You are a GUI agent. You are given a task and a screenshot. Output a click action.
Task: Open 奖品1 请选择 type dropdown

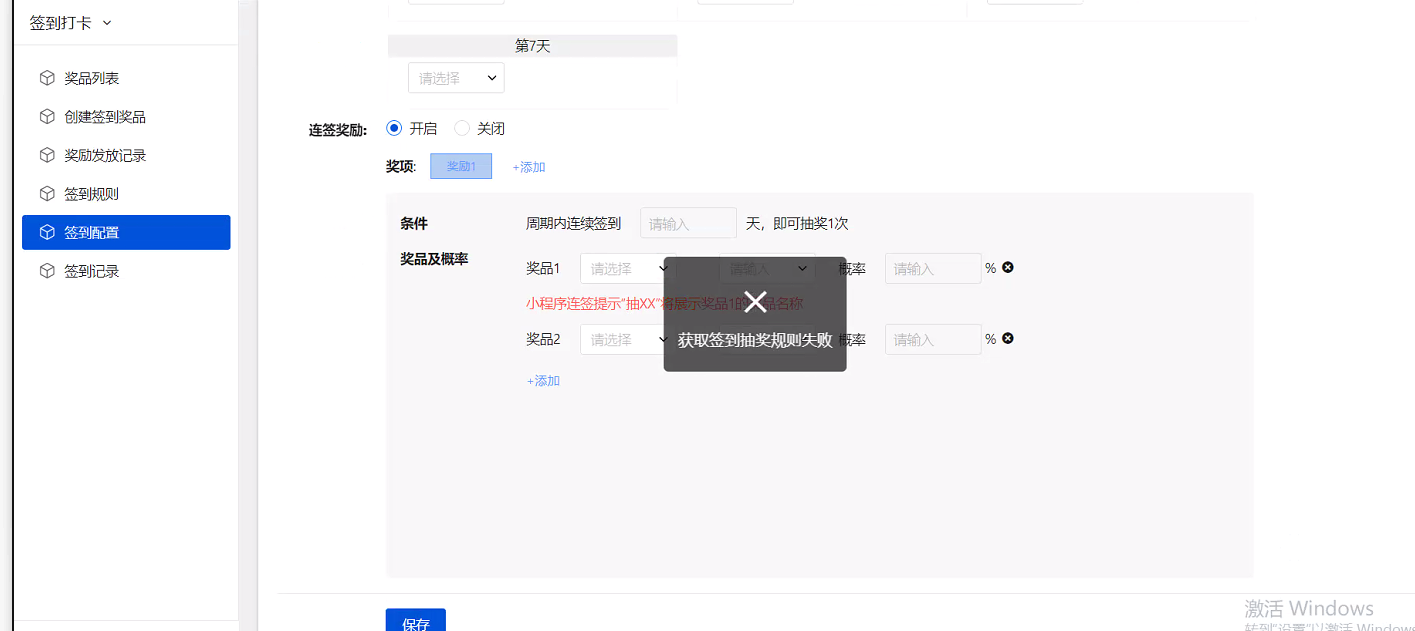(x=627, y=268)
